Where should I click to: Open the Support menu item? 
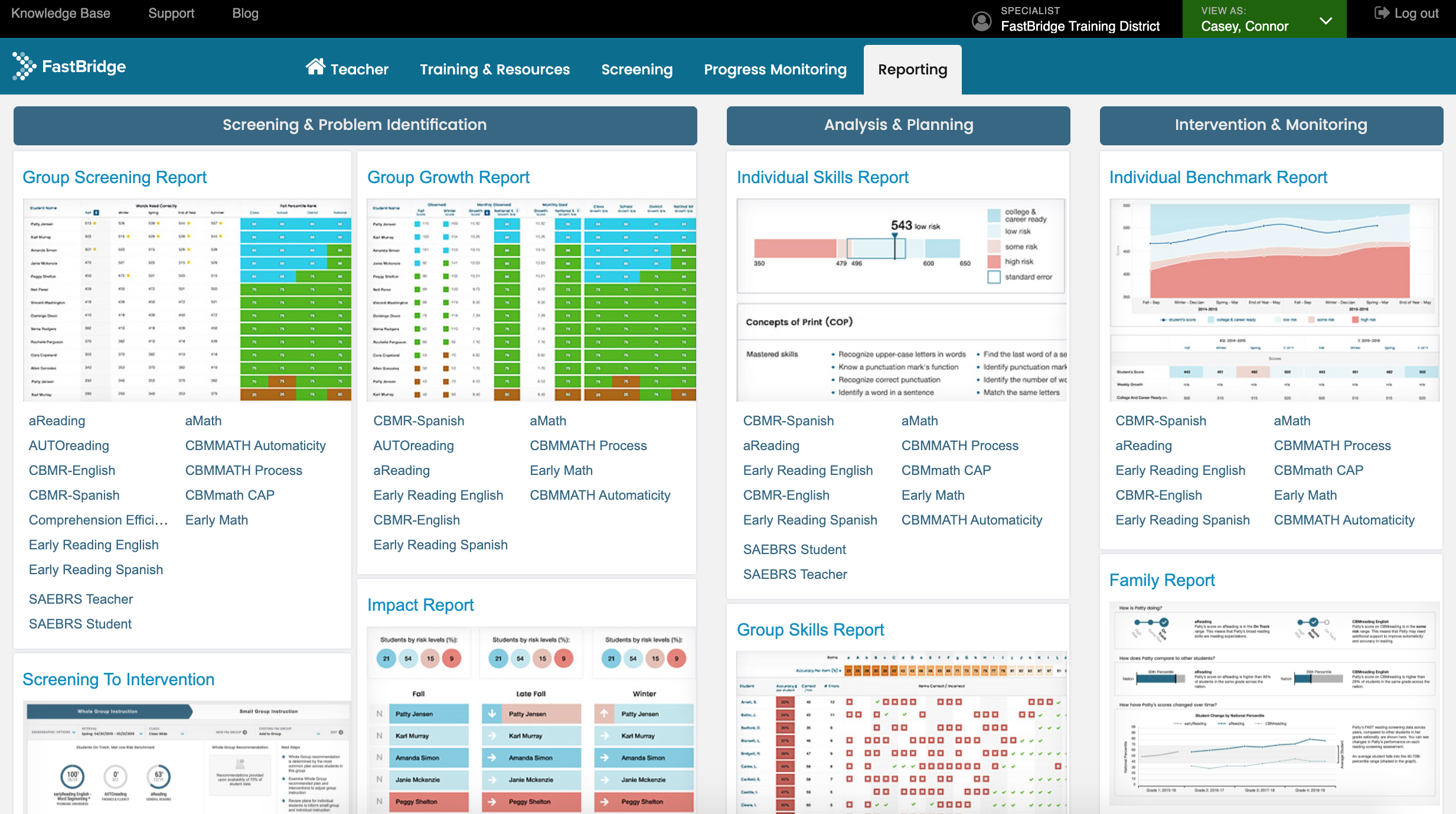click(171, 13)
